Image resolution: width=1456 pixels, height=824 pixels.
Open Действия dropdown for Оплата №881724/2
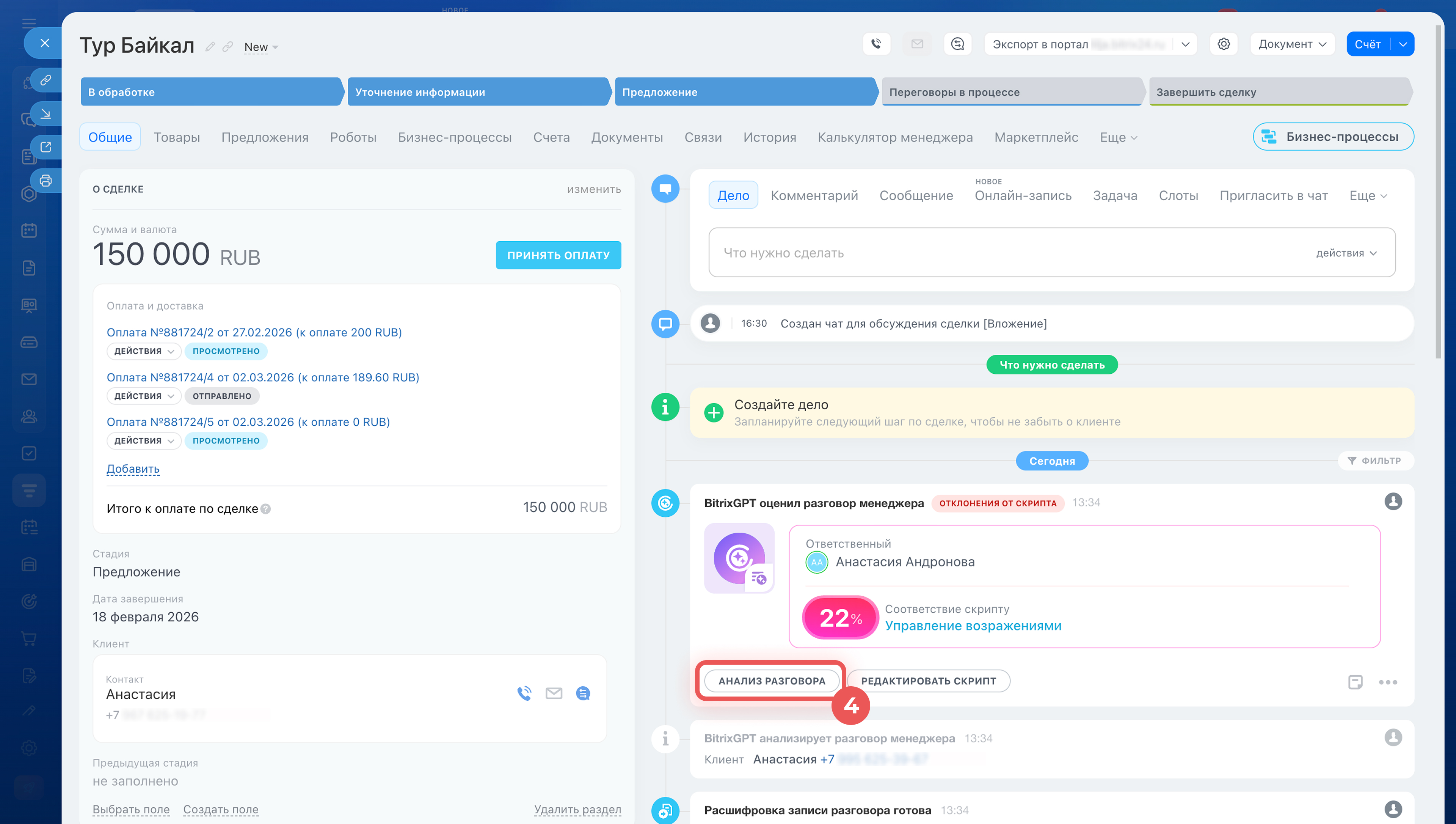click(x=144, y=351)
